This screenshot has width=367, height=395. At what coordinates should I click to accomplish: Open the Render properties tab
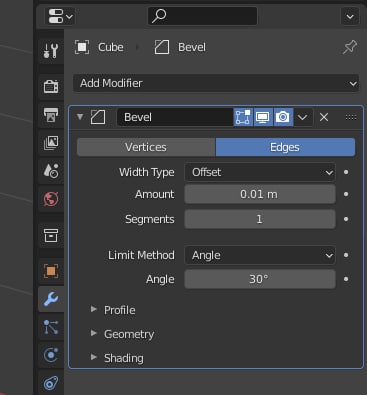click(51, 87)
